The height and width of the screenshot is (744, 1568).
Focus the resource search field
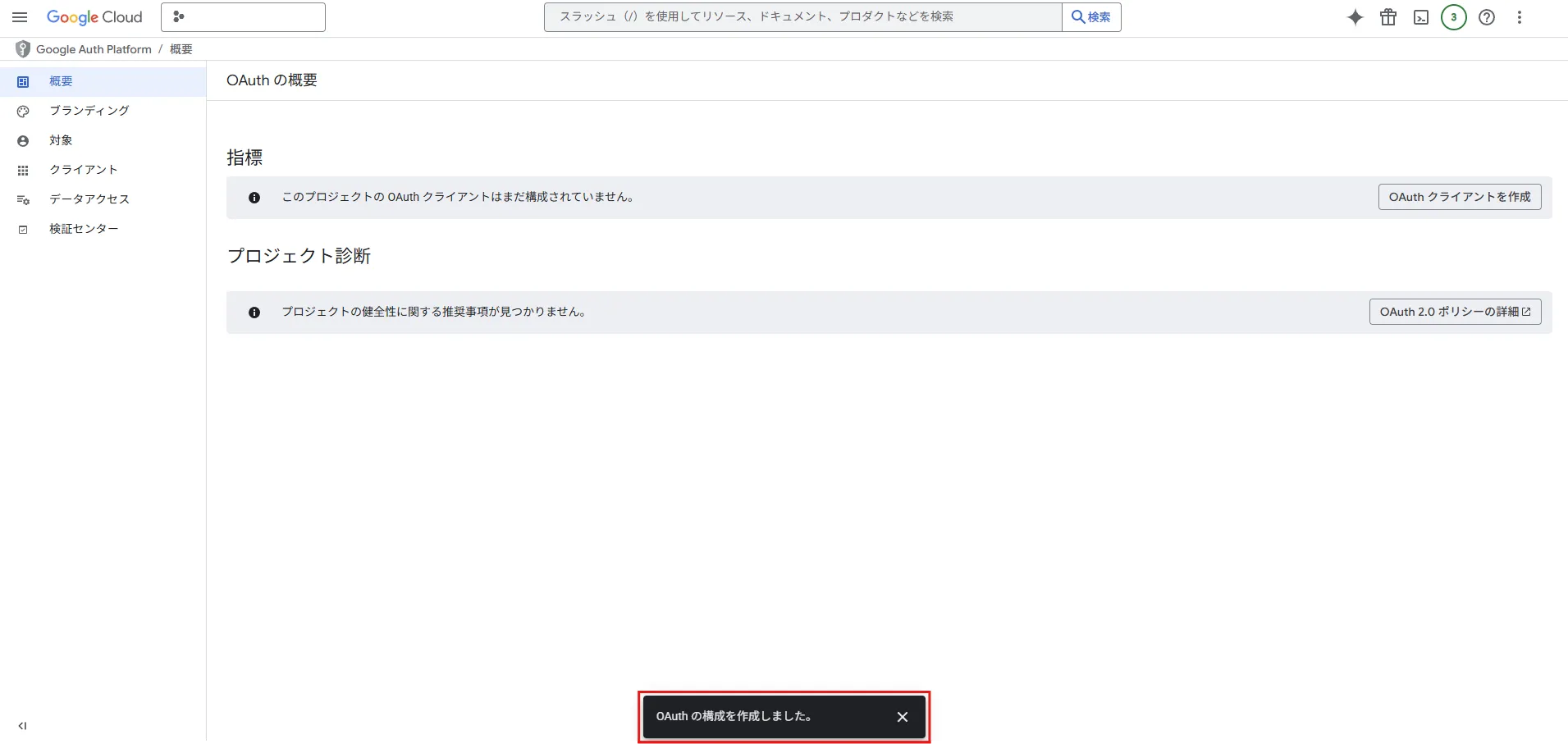click(x=802, y=17)
